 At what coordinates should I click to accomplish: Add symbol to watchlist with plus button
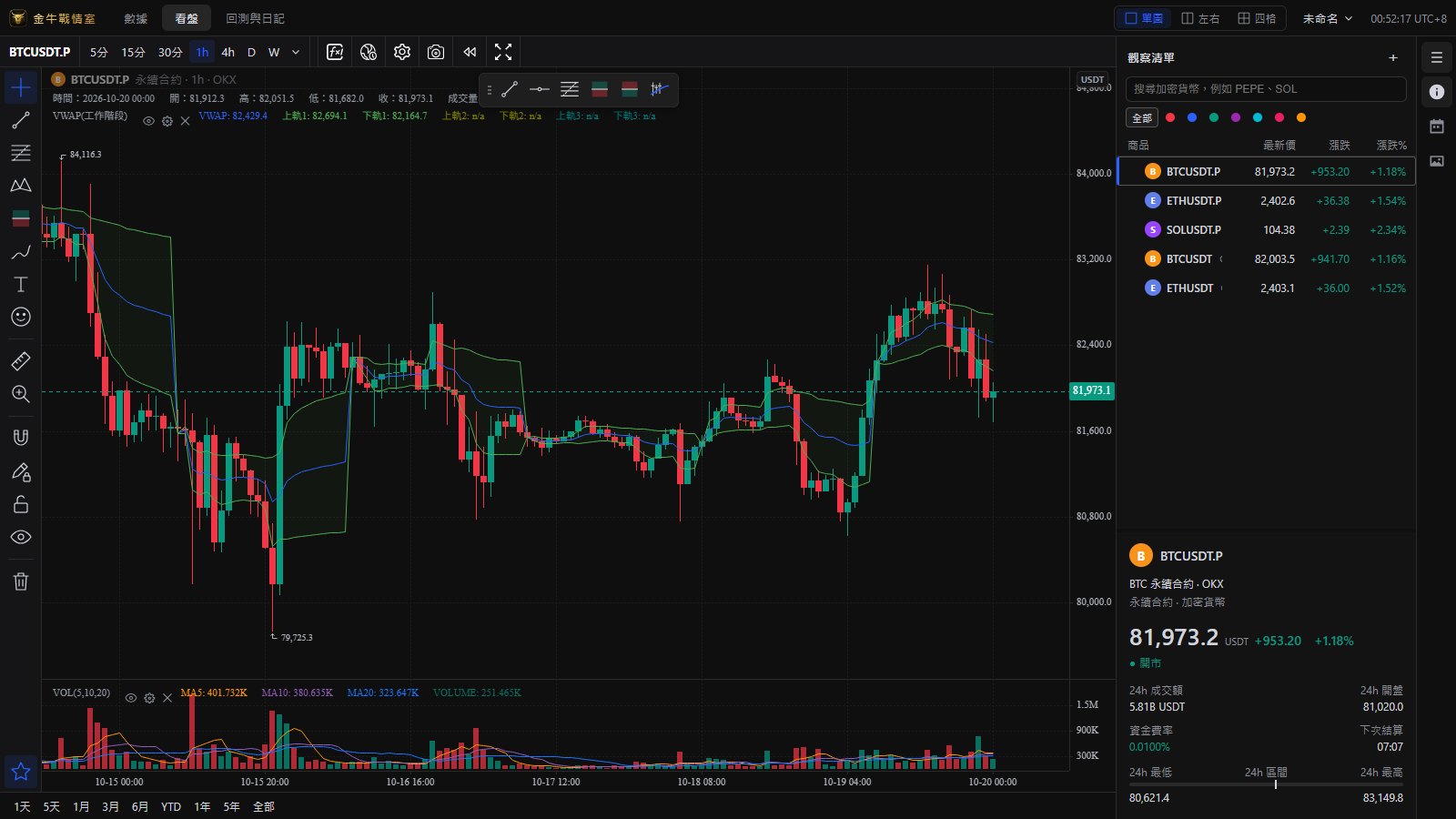[x=1392, y=57]
